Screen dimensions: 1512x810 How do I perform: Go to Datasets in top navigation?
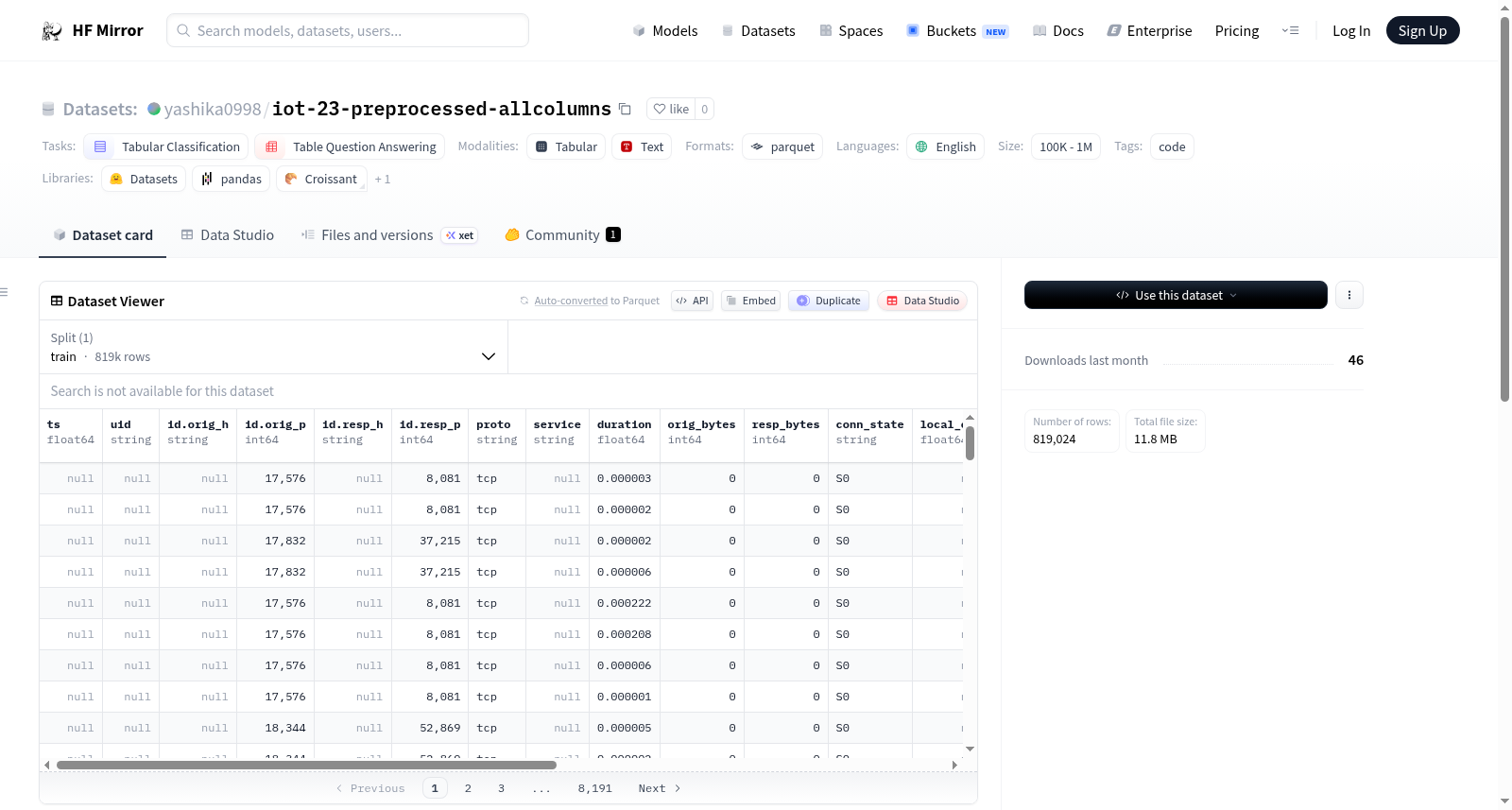click(758, 31)
